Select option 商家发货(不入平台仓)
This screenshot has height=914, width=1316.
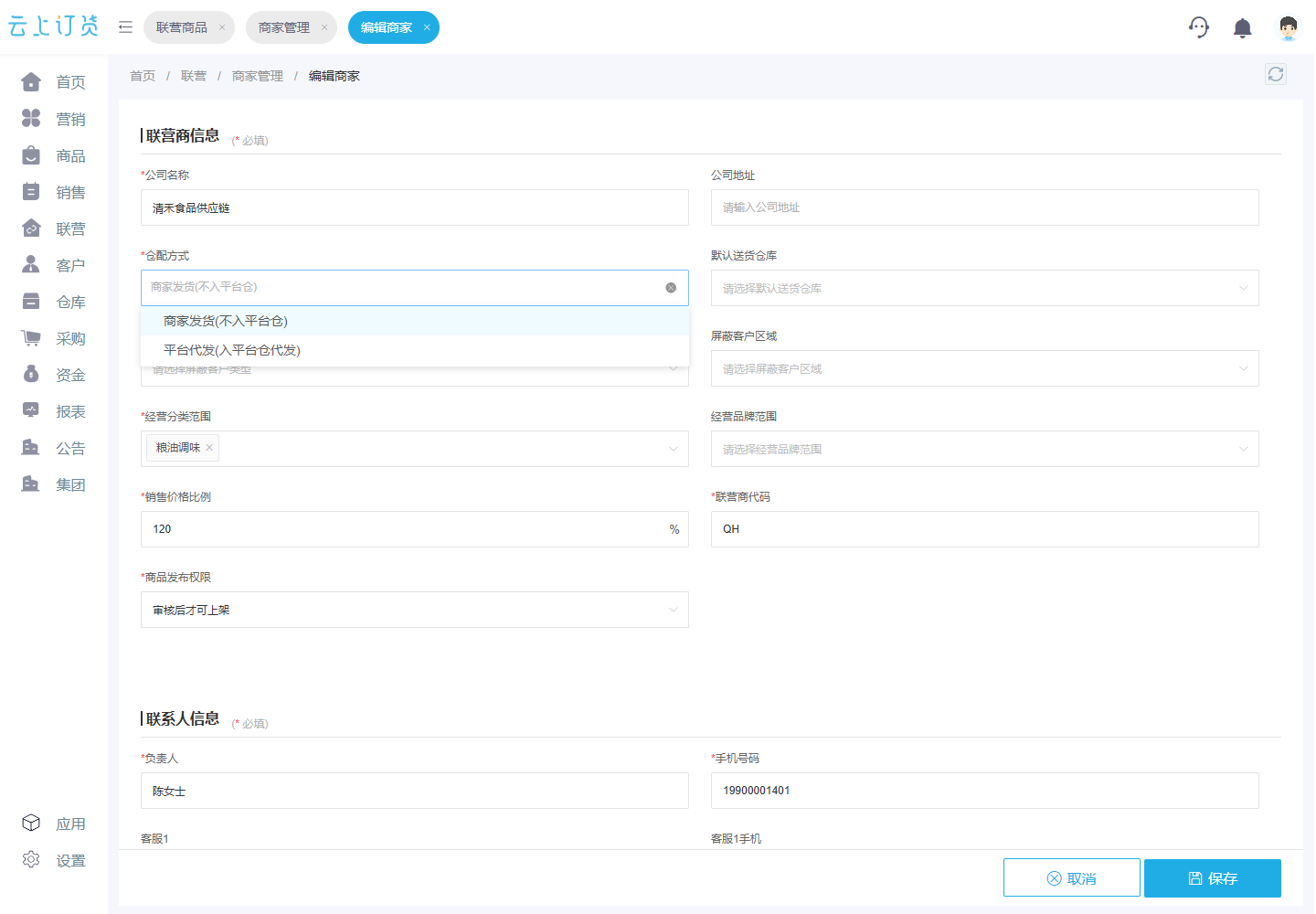[x=415, y=321]
